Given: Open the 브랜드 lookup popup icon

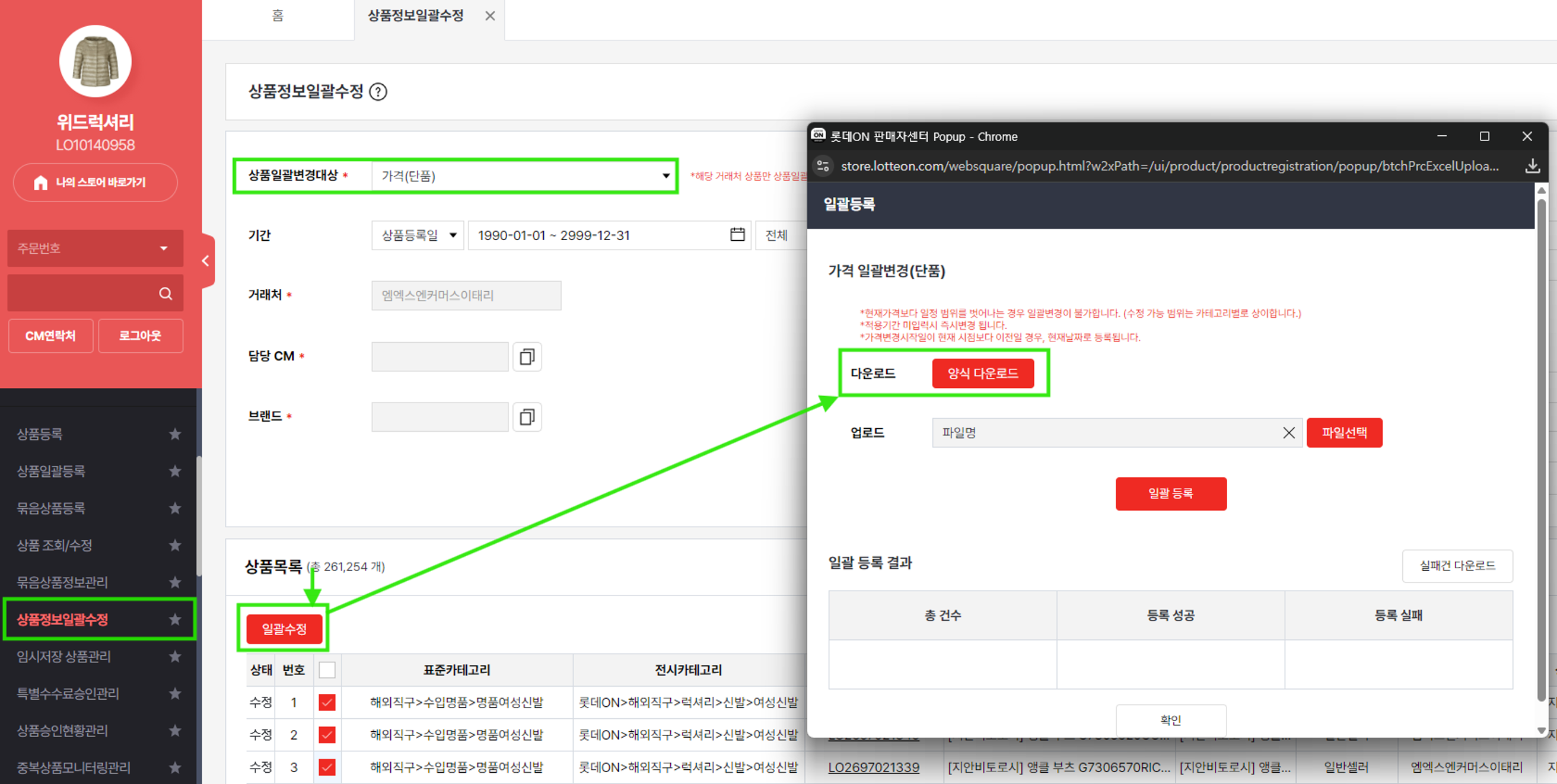Looking at the screenshot, I should 527,416.
